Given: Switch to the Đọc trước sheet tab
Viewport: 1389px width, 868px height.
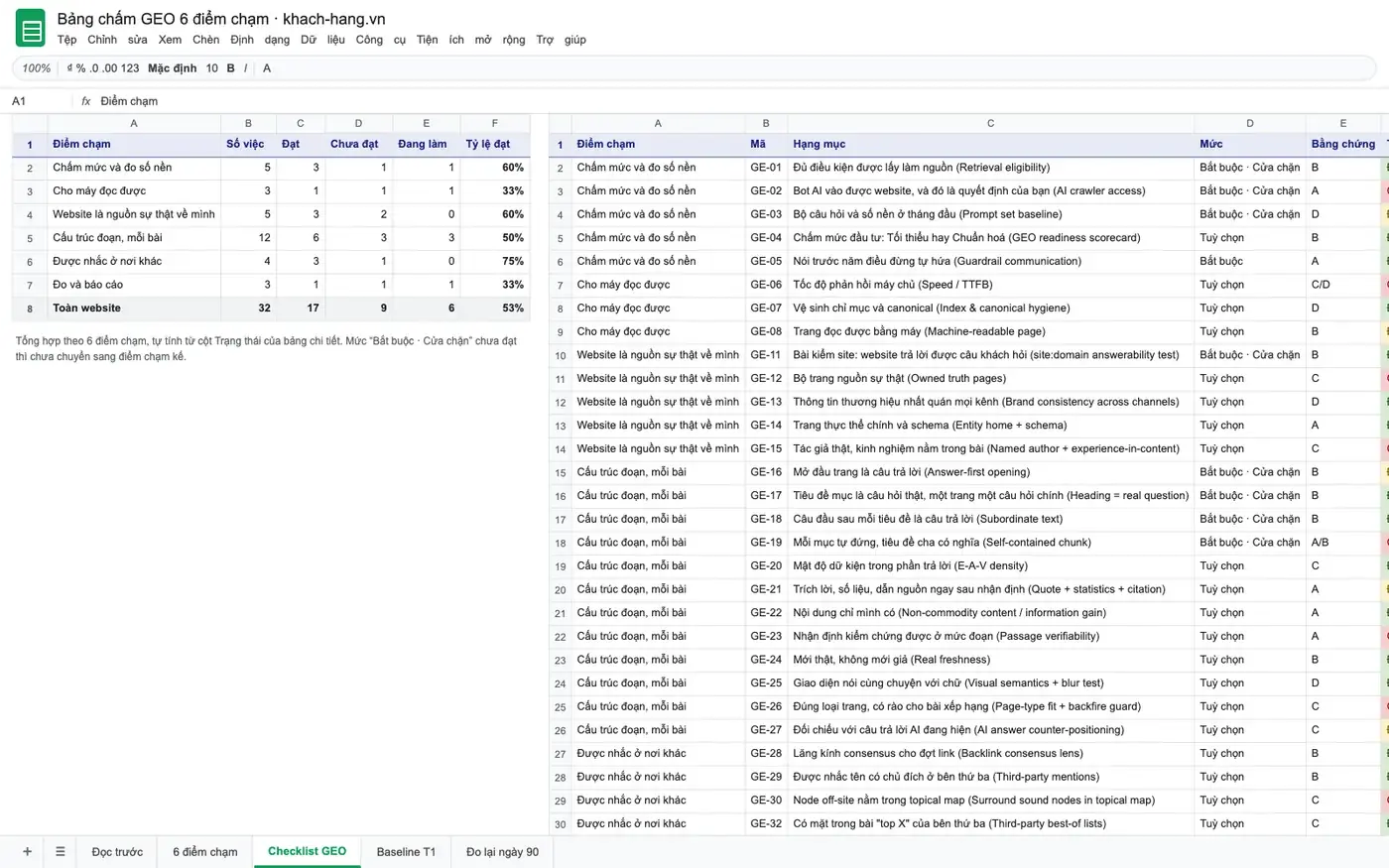Looking at the screenshot, I should pyautogui.click(x=117, y=851).
